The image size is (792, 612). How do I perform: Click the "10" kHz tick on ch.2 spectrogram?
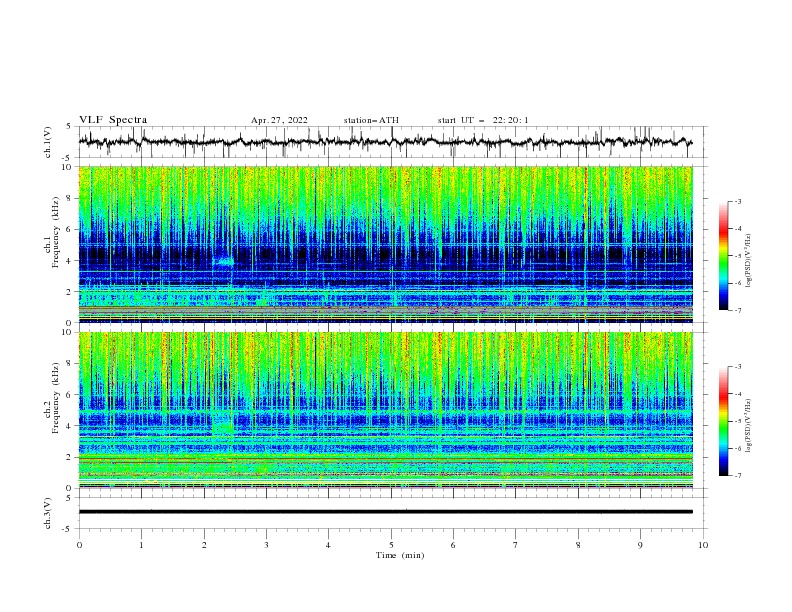(x=67, y=332)
